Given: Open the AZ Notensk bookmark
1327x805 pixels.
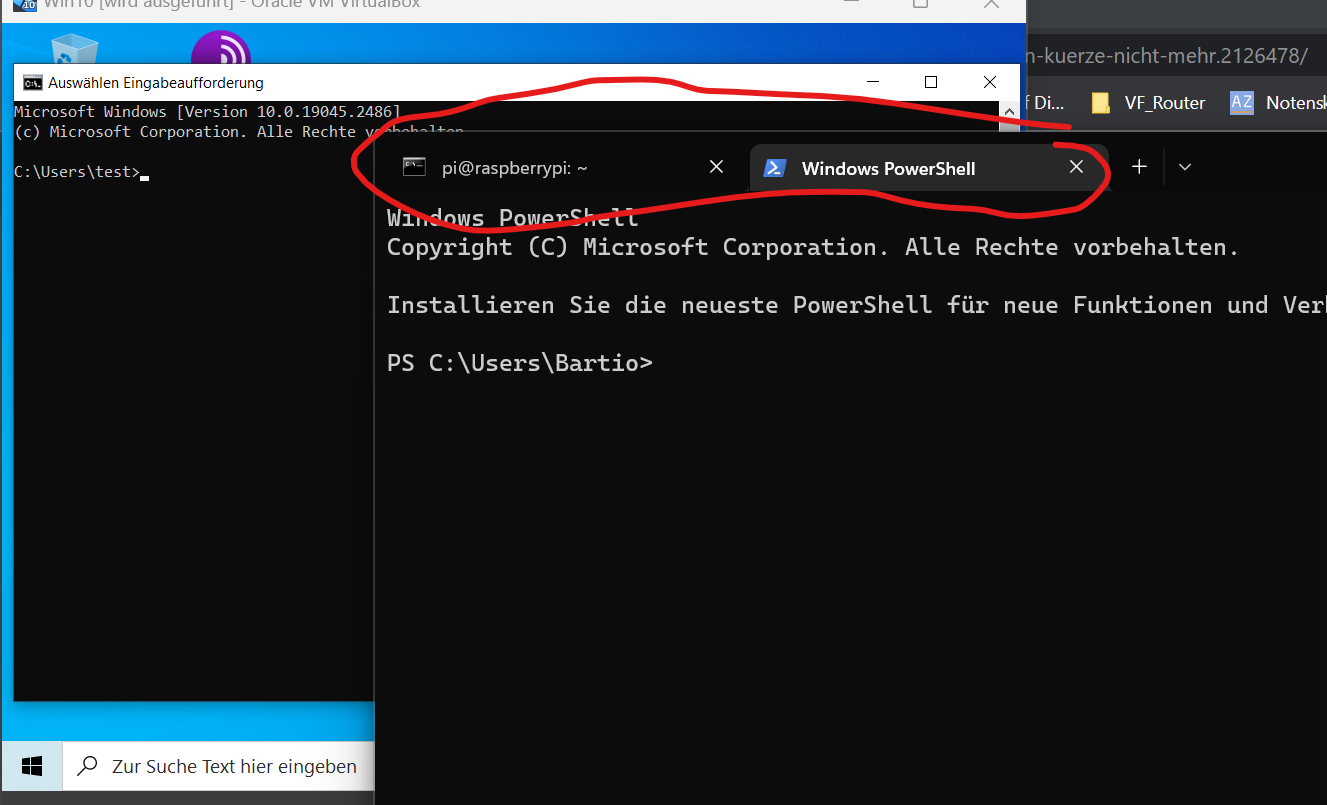Looking at the screenshot, I should 1277,102.
